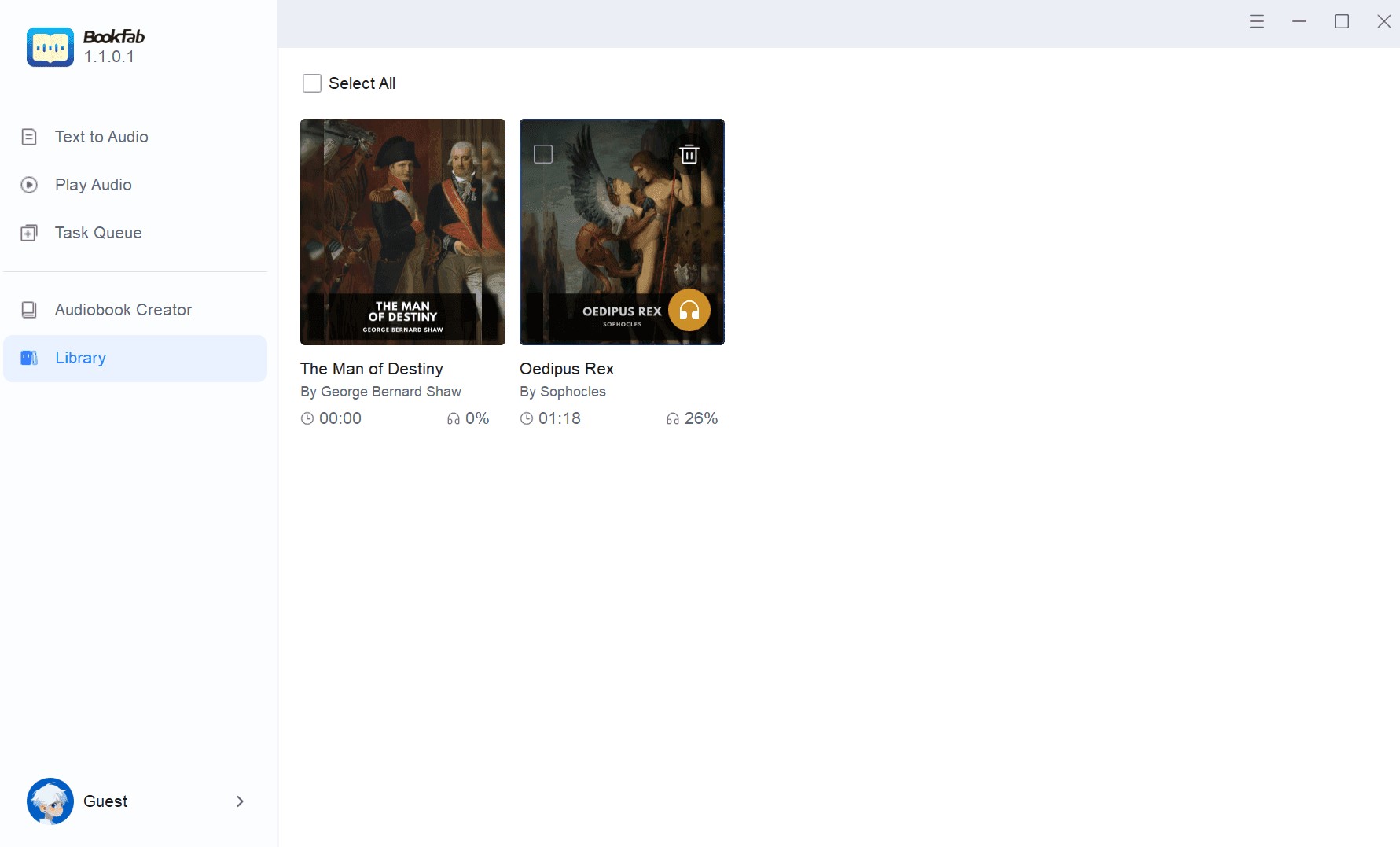Tick the checkbox on Oedipus Rex cover
The image size is (1400, 847).
543,154
